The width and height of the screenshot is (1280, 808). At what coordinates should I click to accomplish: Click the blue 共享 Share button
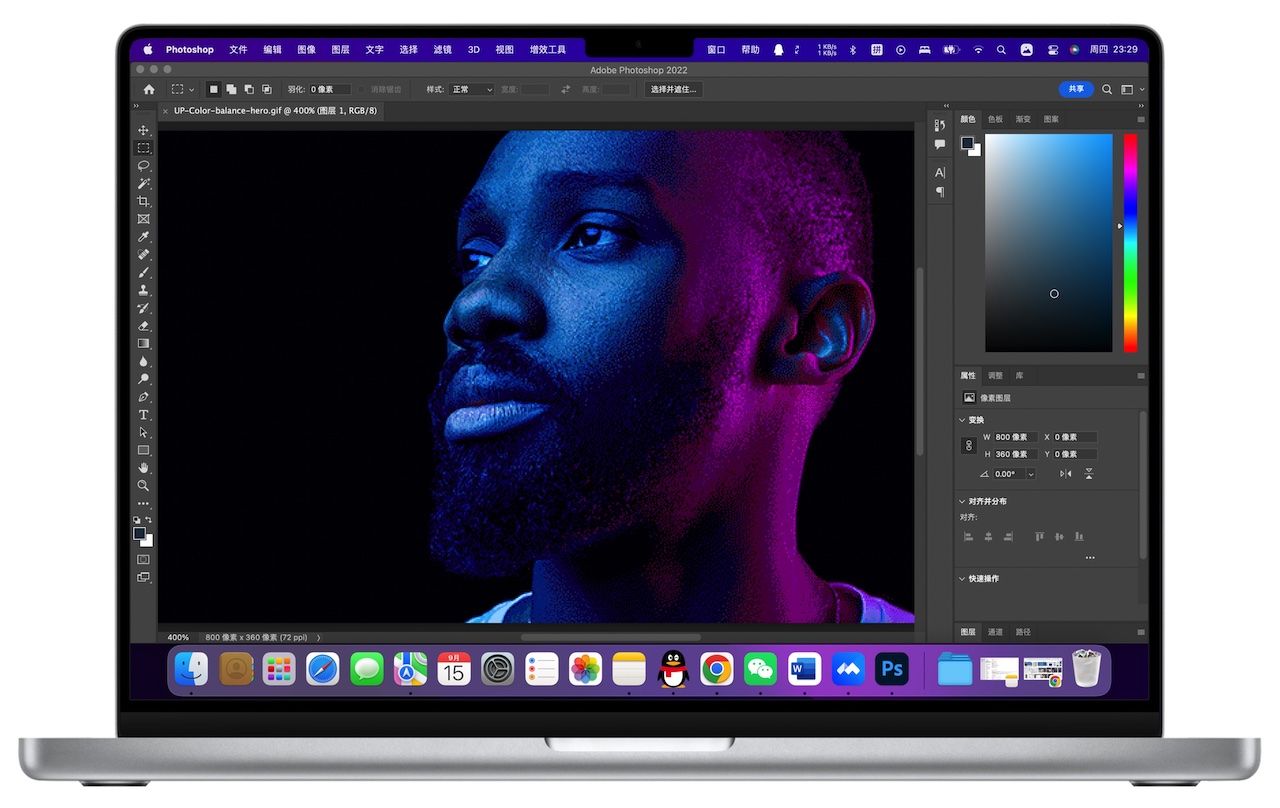tap(1076, 89)
